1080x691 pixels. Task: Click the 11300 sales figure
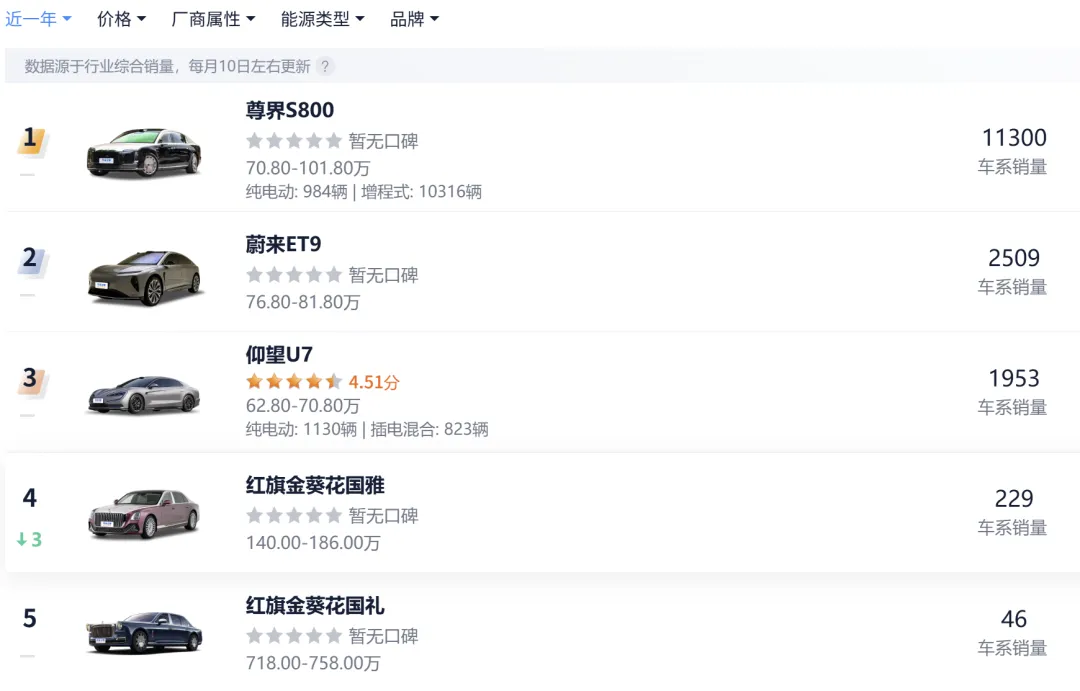(x=1013, y=138)
